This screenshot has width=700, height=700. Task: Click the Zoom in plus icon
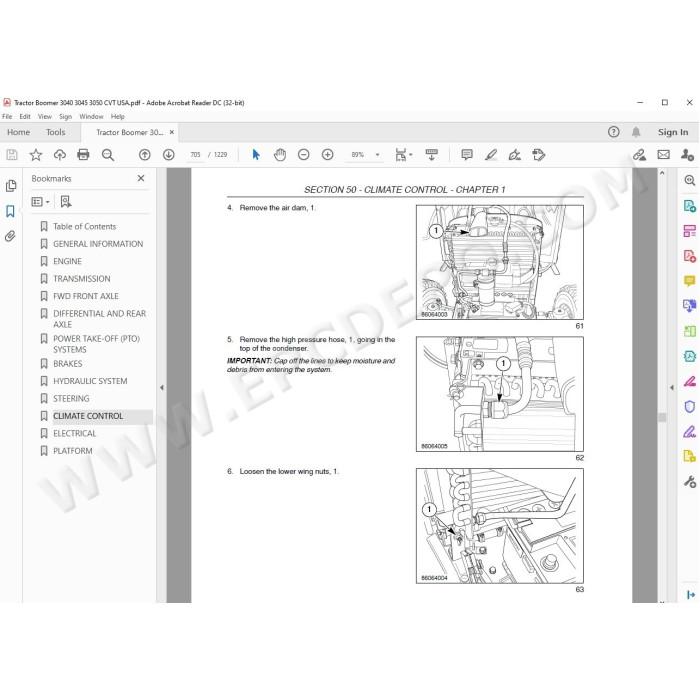tap(328, 155)
